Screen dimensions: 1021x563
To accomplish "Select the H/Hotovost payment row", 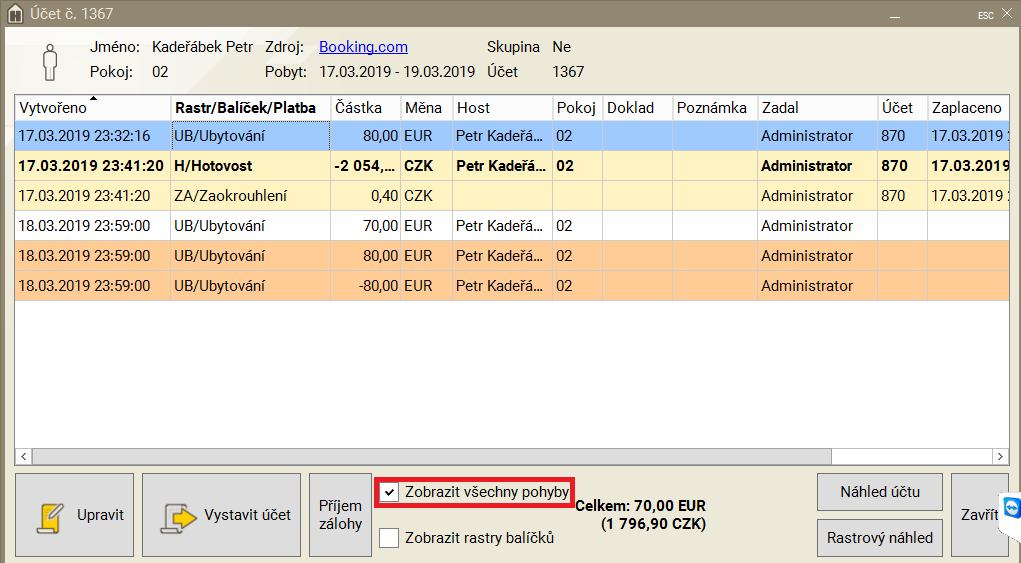I will pos(250,166).
